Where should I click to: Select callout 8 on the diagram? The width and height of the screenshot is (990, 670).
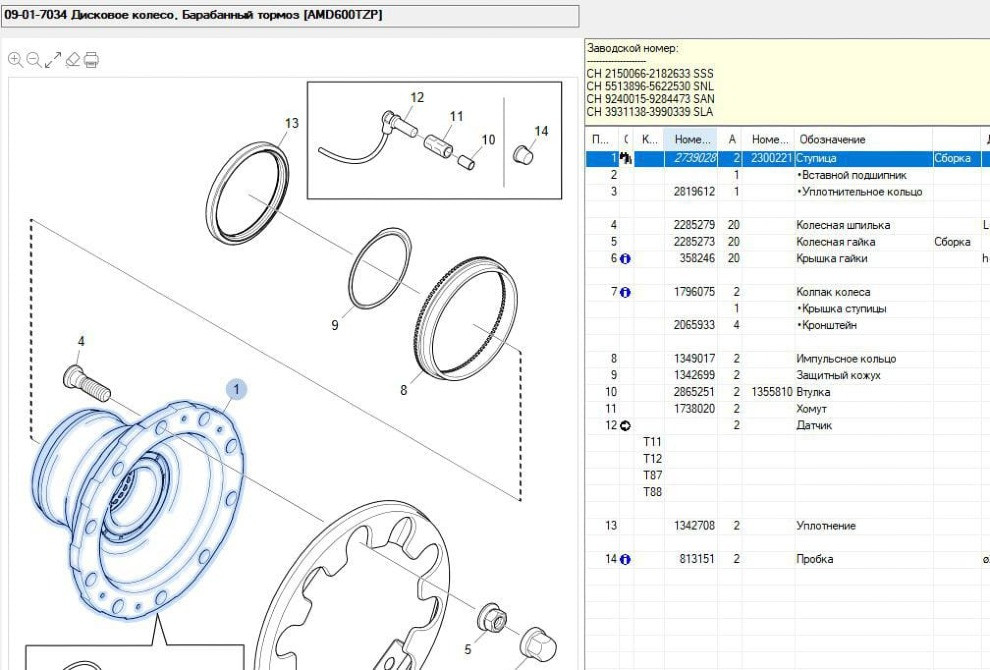(404, 390)
